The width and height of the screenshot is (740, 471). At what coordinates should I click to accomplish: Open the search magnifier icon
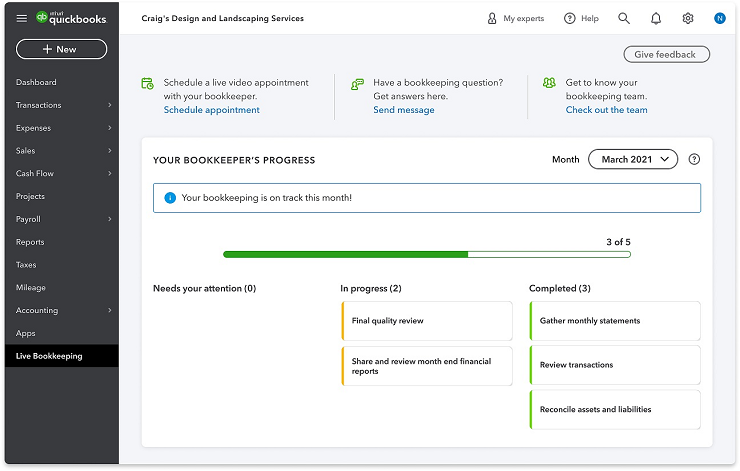624,18
